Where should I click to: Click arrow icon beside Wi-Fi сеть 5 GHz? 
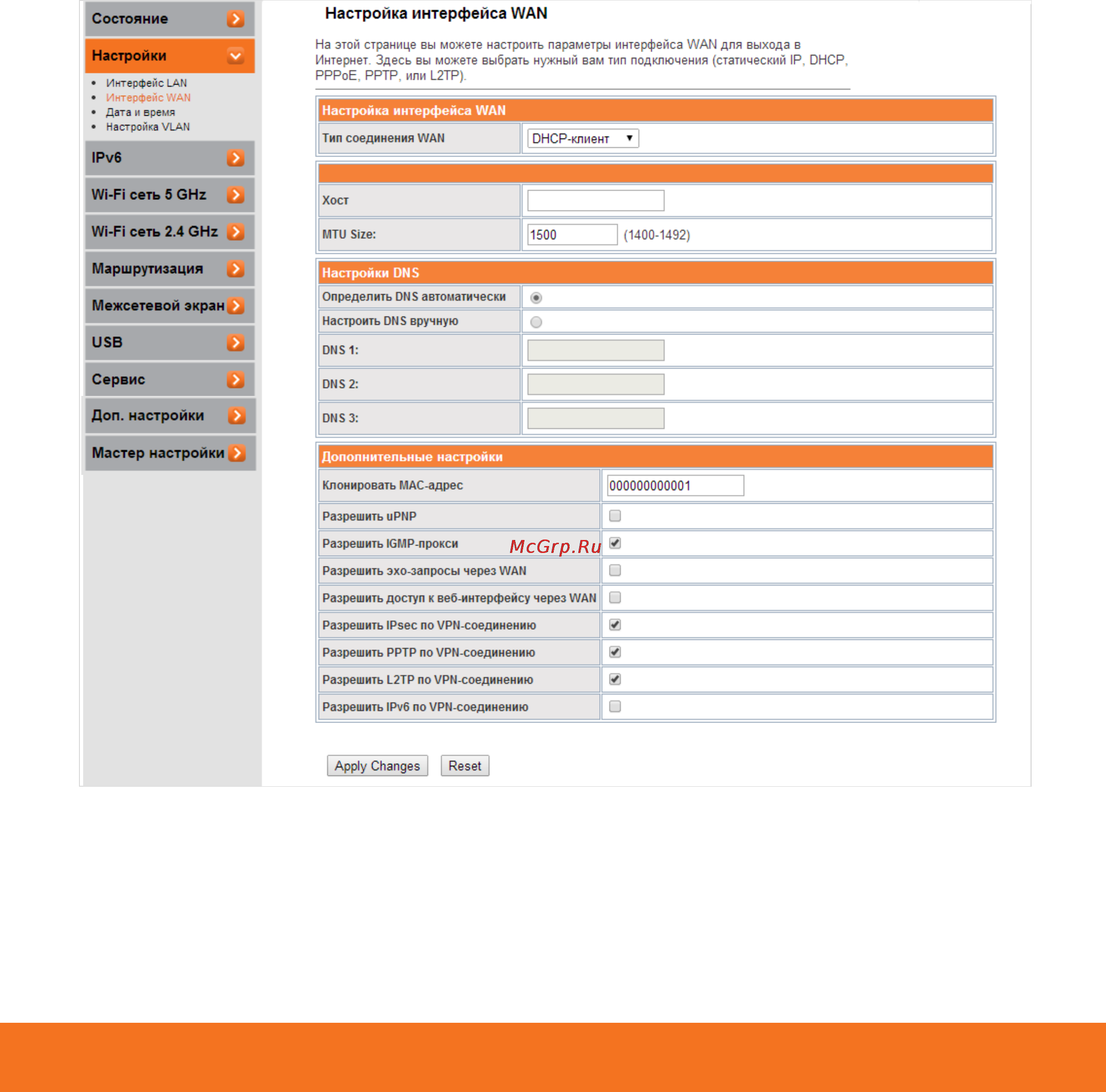pyautogui.click(x=236, y=195)
